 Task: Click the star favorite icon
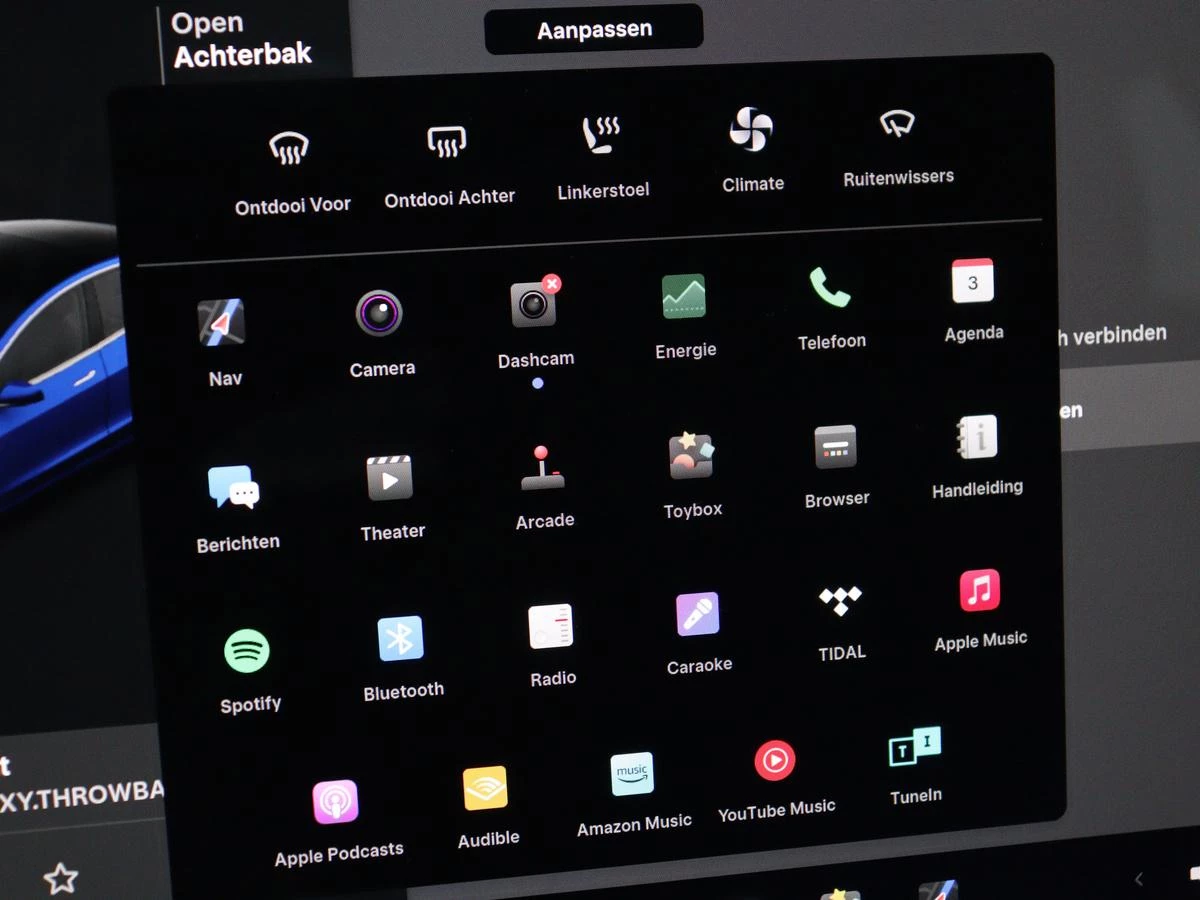(61, 878)
